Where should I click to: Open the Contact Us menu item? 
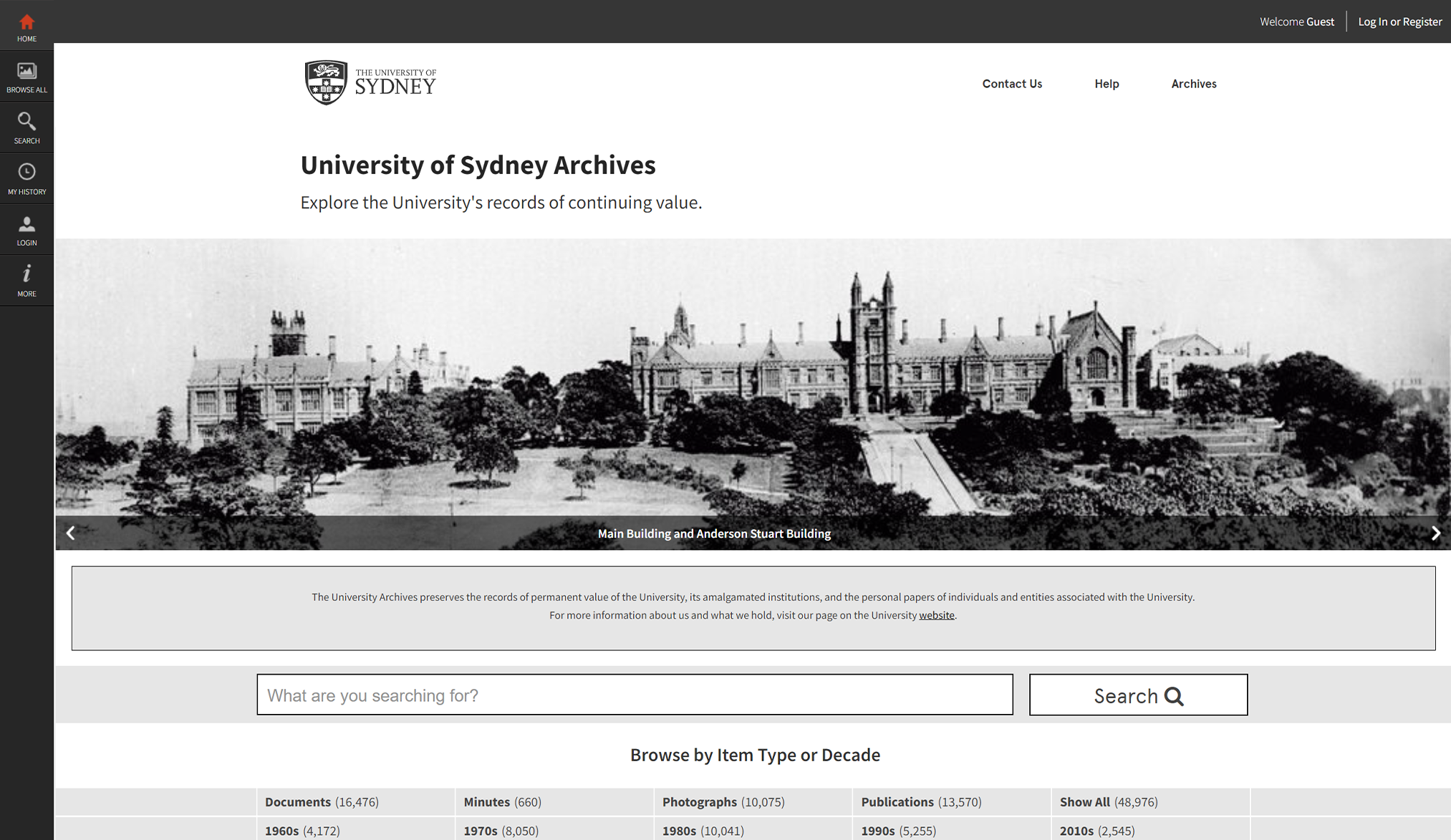1012,84
